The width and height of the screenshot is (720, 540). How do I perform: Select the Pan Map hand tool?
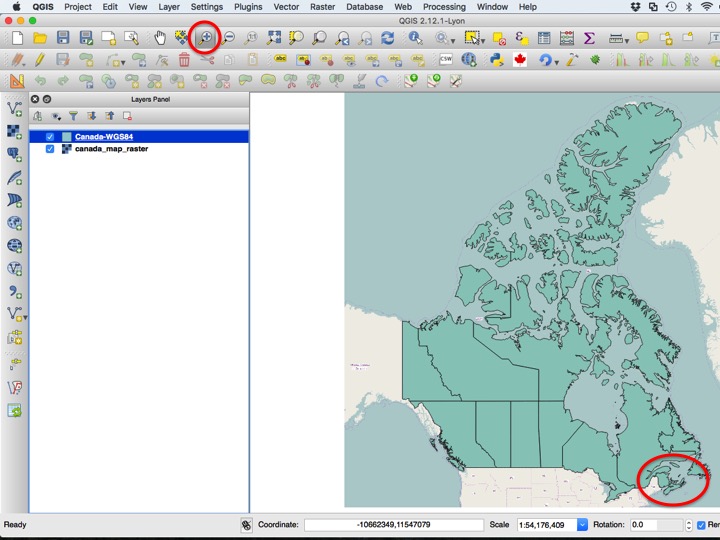(x=159, y=38)
